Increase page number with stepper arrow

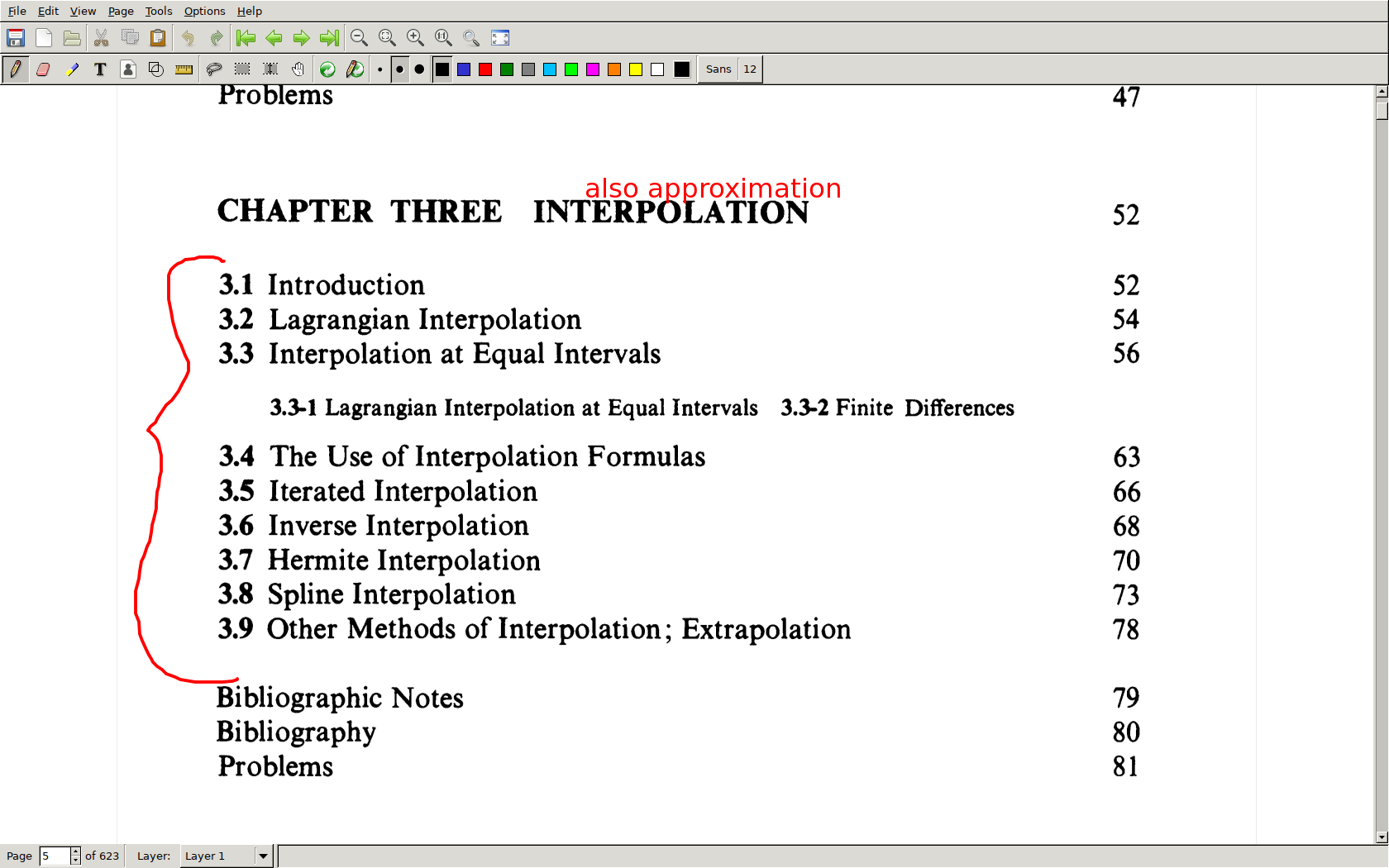(x=75, y=851)
